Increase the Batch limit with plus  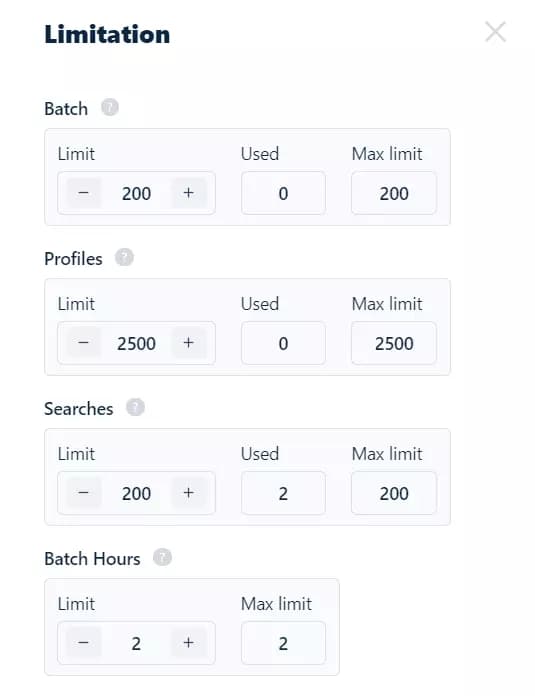(x=189, y=193)
